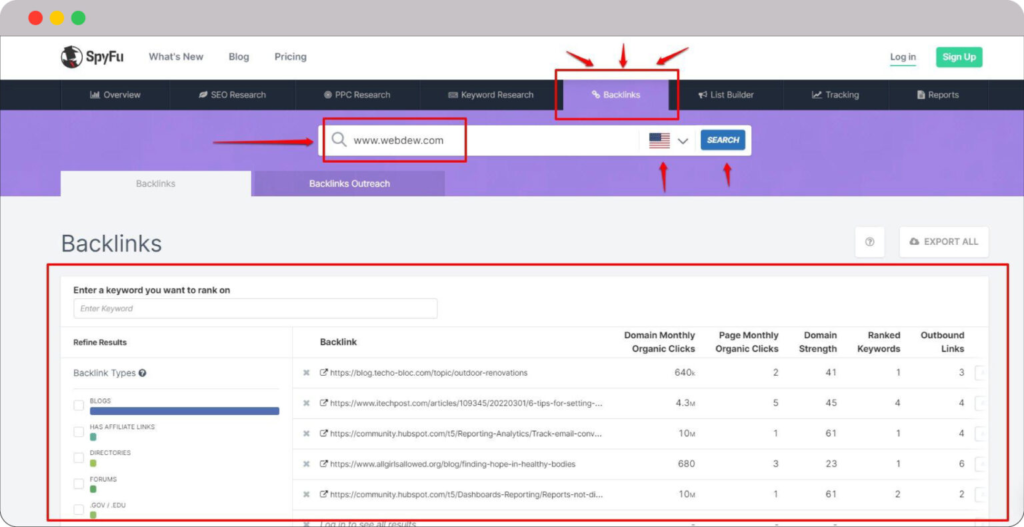Sort by Domain Strength column header
The width and height of the screenshot is (1024, 527).
pos(818,342)
